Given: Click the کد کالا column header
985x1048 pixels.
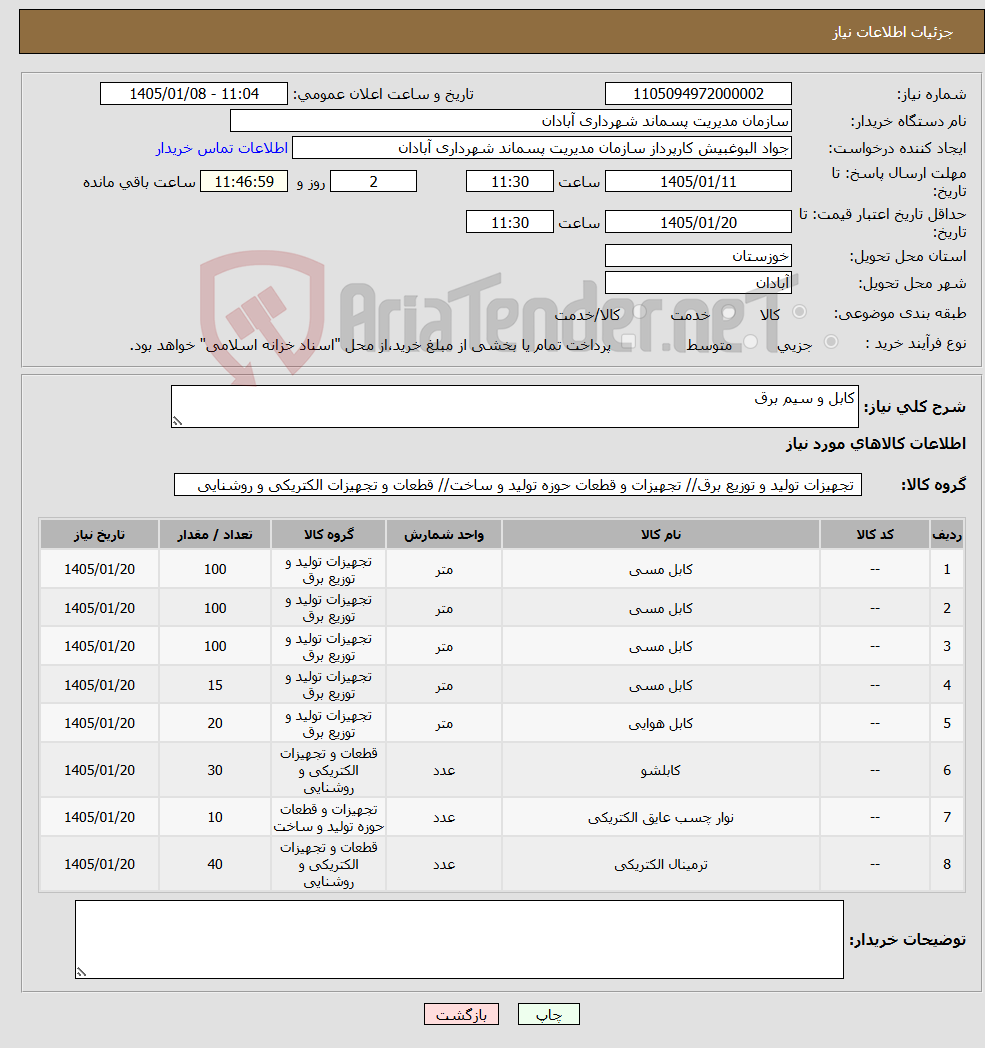Looking at the screenshot, I should [875, 535].
